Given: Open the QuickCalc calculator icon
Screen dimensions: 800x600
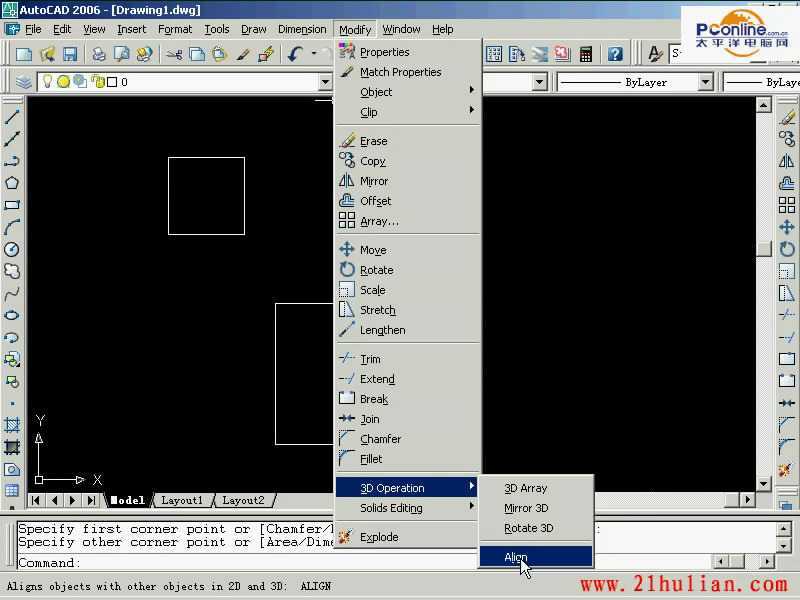Looking at the screenshot, I should [x=586, y=54].
